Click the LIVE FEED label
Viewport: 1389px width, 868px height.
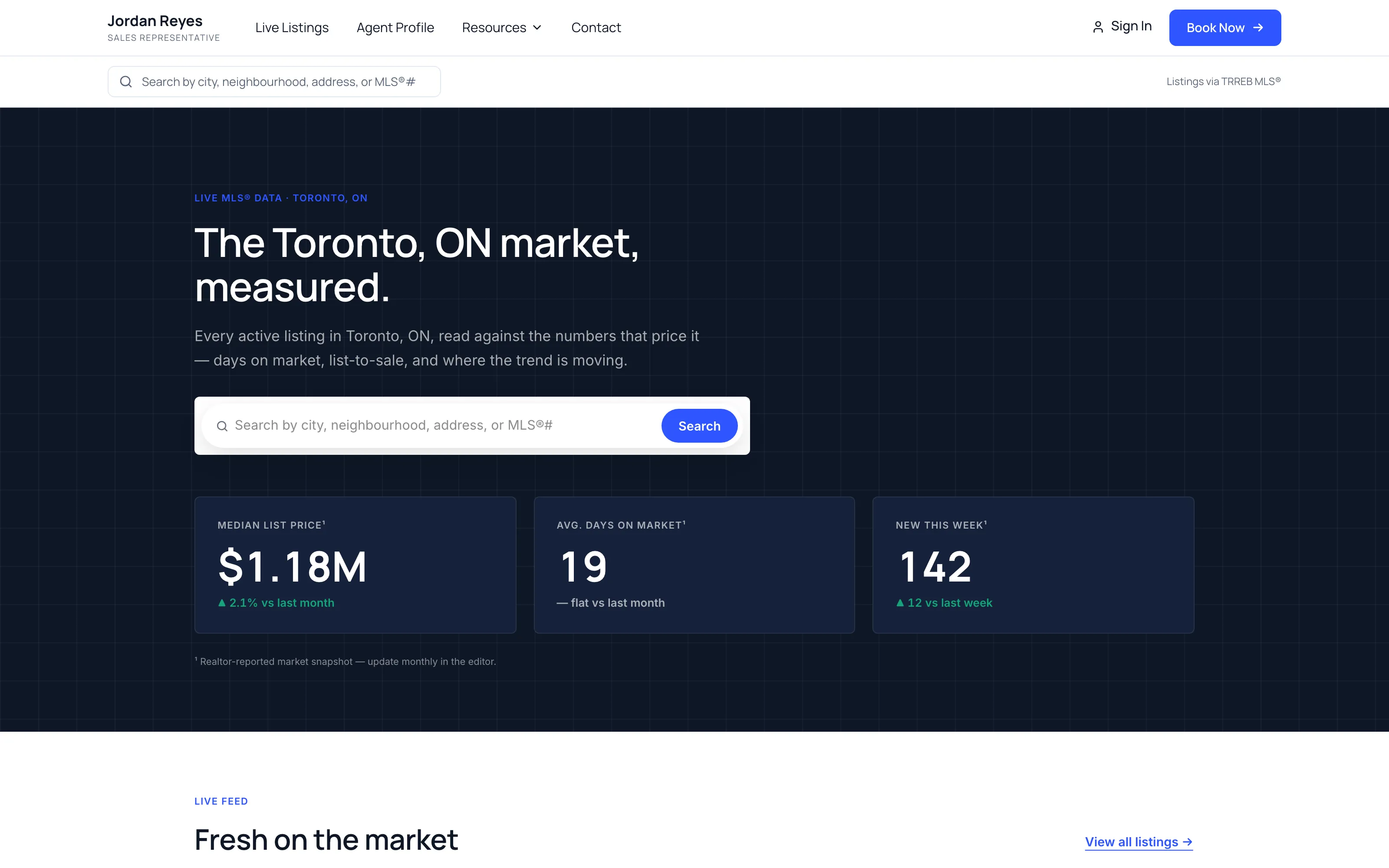click(221, 801)
